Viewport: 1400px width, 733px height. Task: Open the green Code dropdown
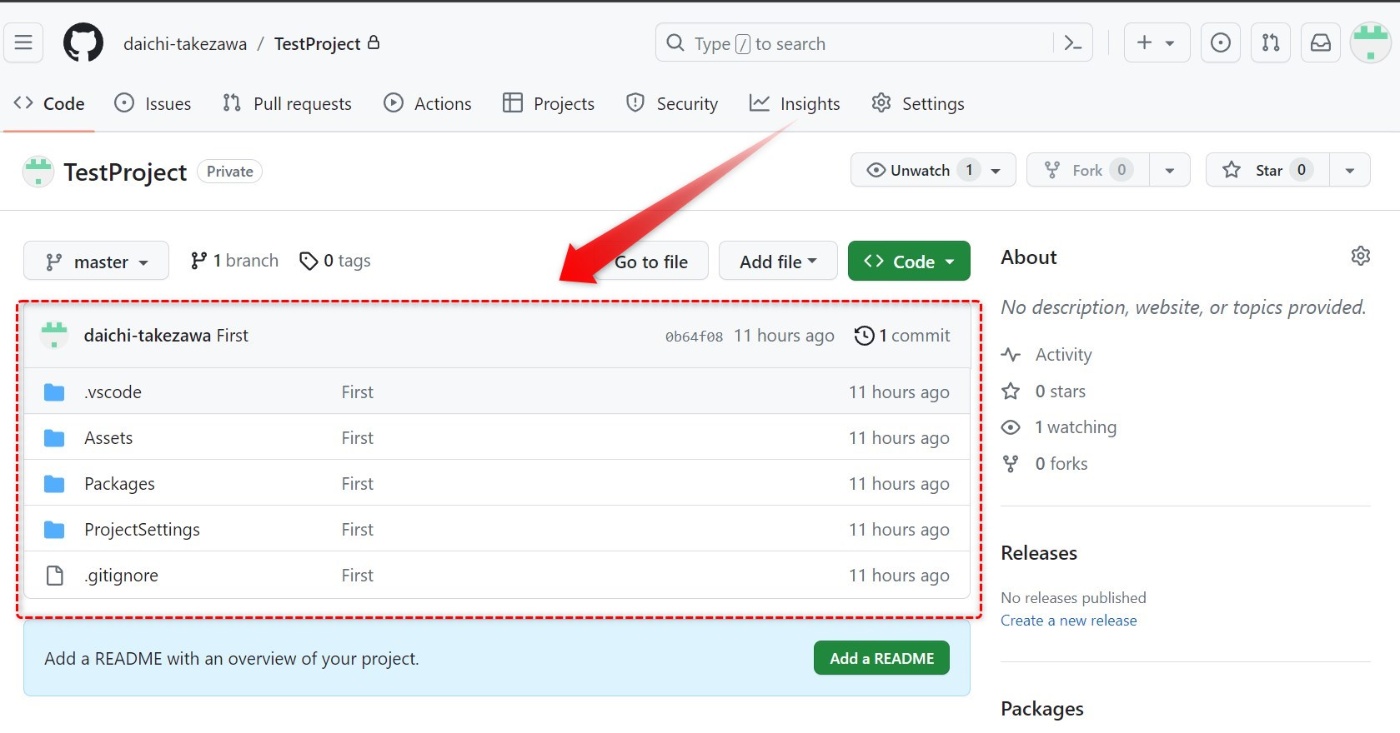coord(909,261)
